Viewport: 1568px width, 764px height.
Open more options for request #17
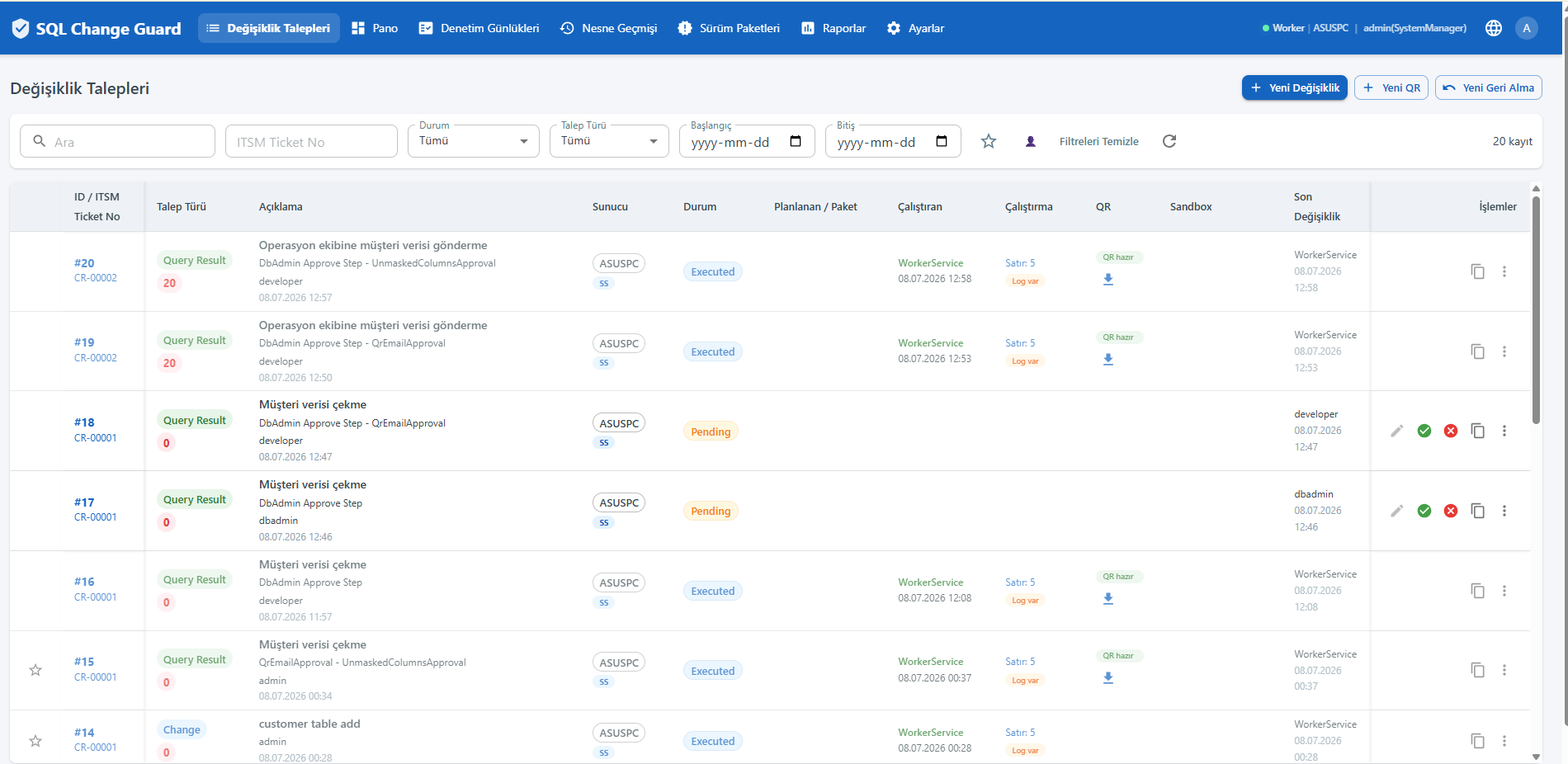[1504, 511]
